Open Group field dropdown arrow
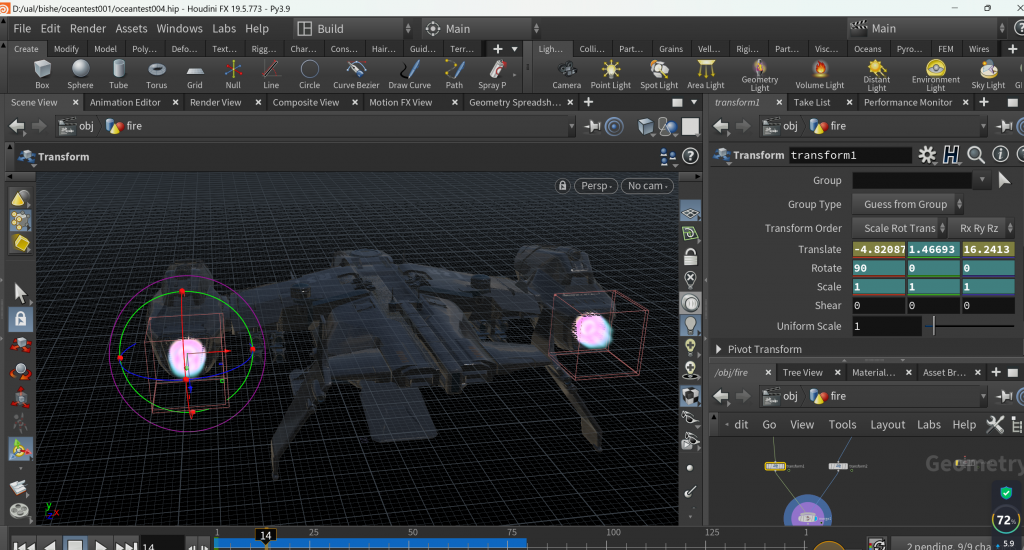1024x550 pixels. pyautogui.click(x=982, y=180)
